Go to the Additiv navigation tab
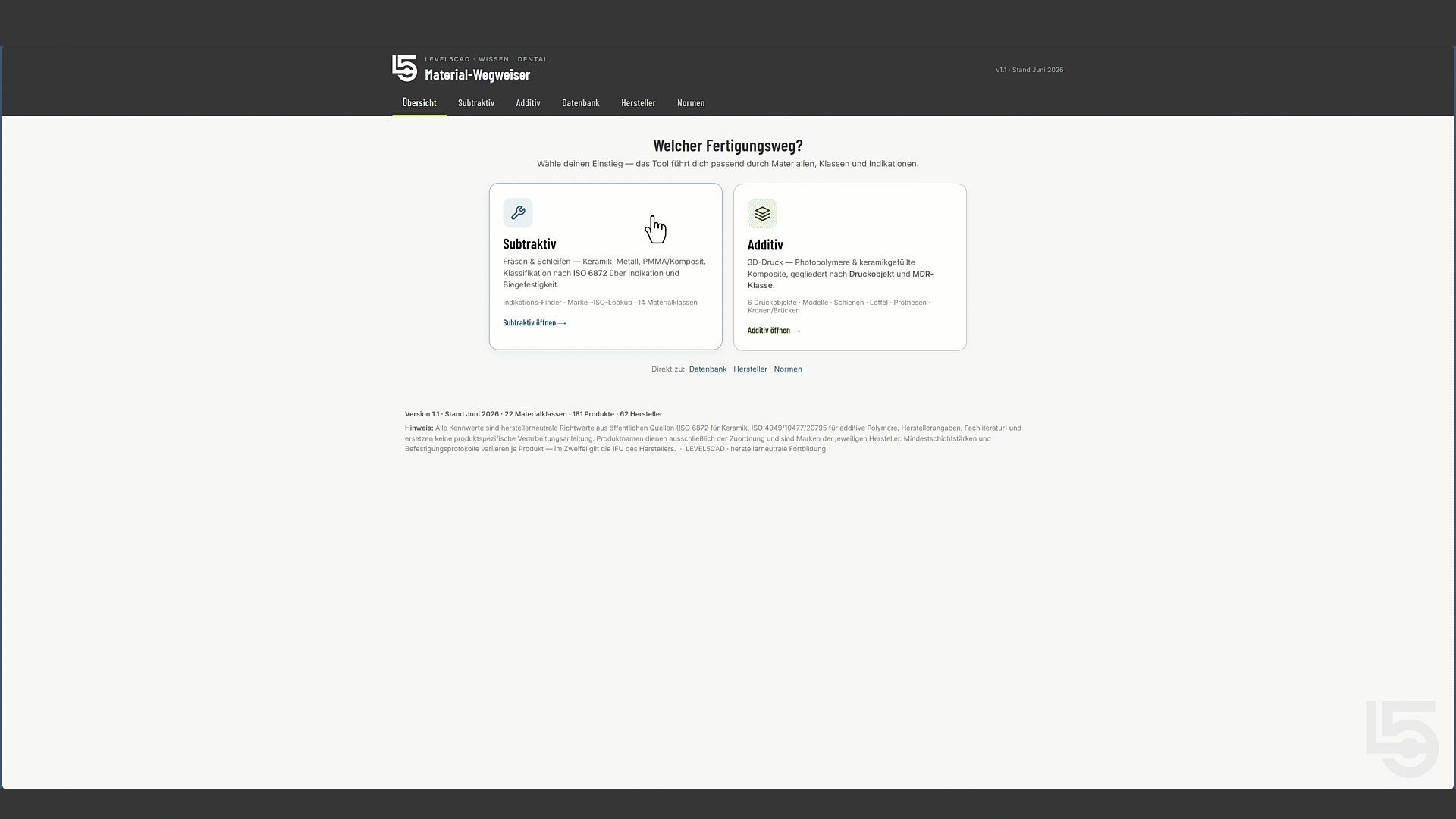 pos(528,103)
